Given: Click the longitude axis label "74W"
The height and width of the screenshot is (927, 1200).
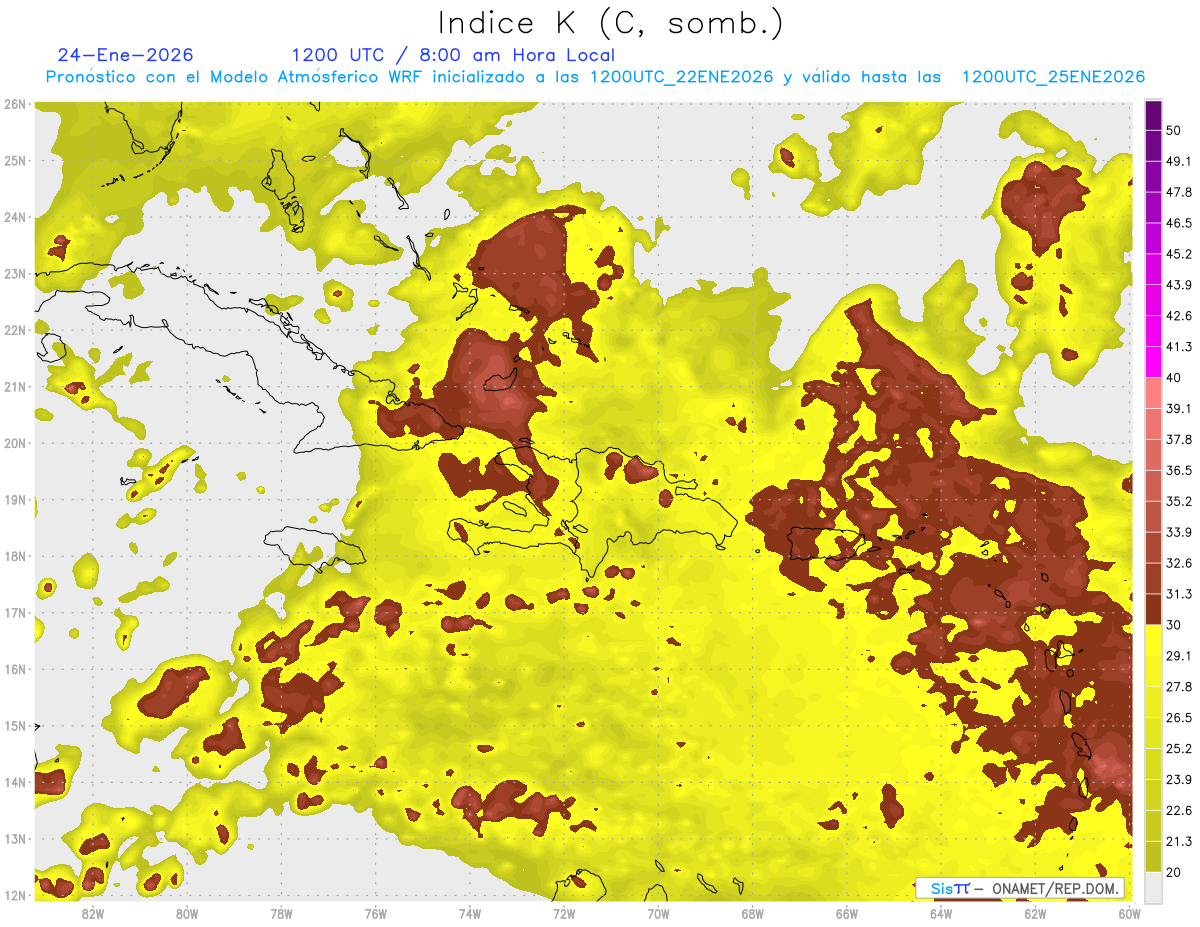Looking at the screenshot, I should point(470,914).
